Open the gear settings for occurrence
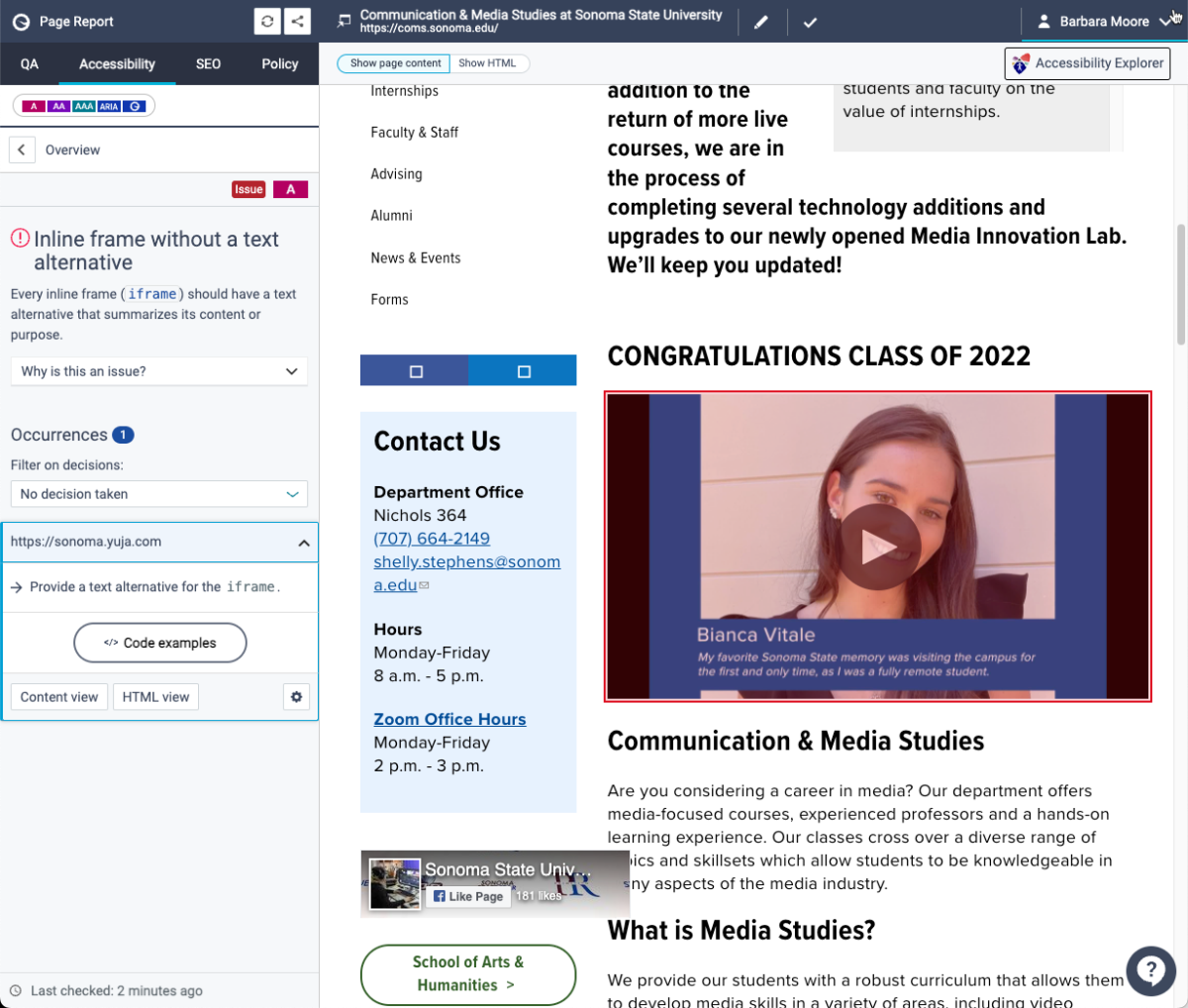Screen dimensions: 1188x1008 [296, 697]
